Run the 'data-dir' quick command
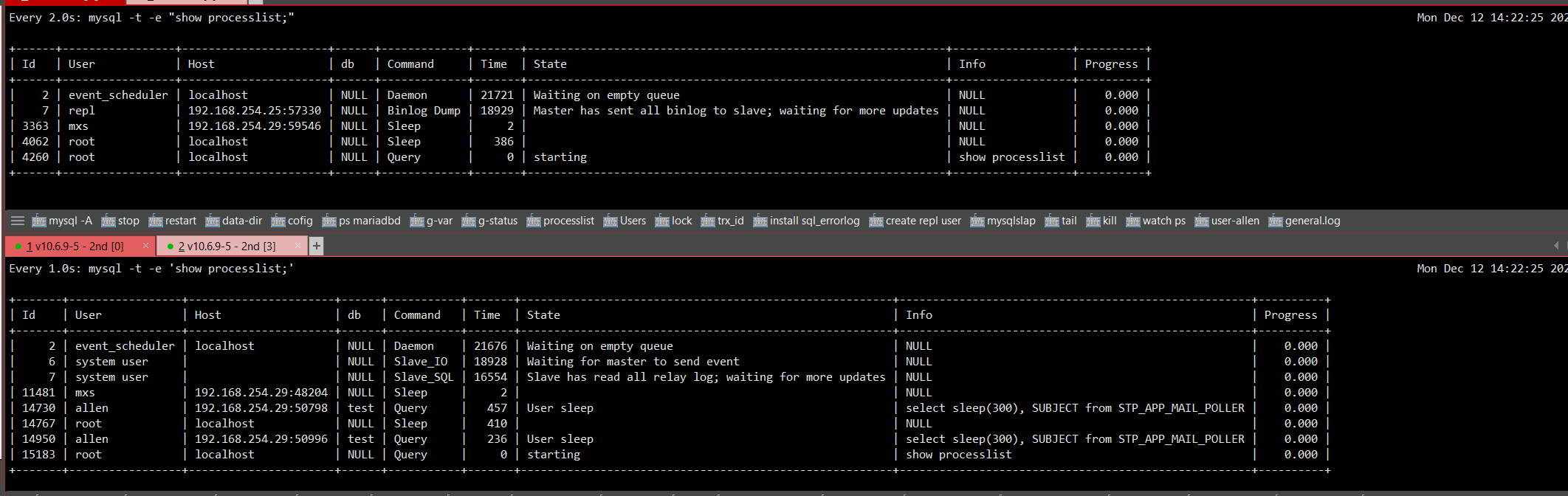 234,221
